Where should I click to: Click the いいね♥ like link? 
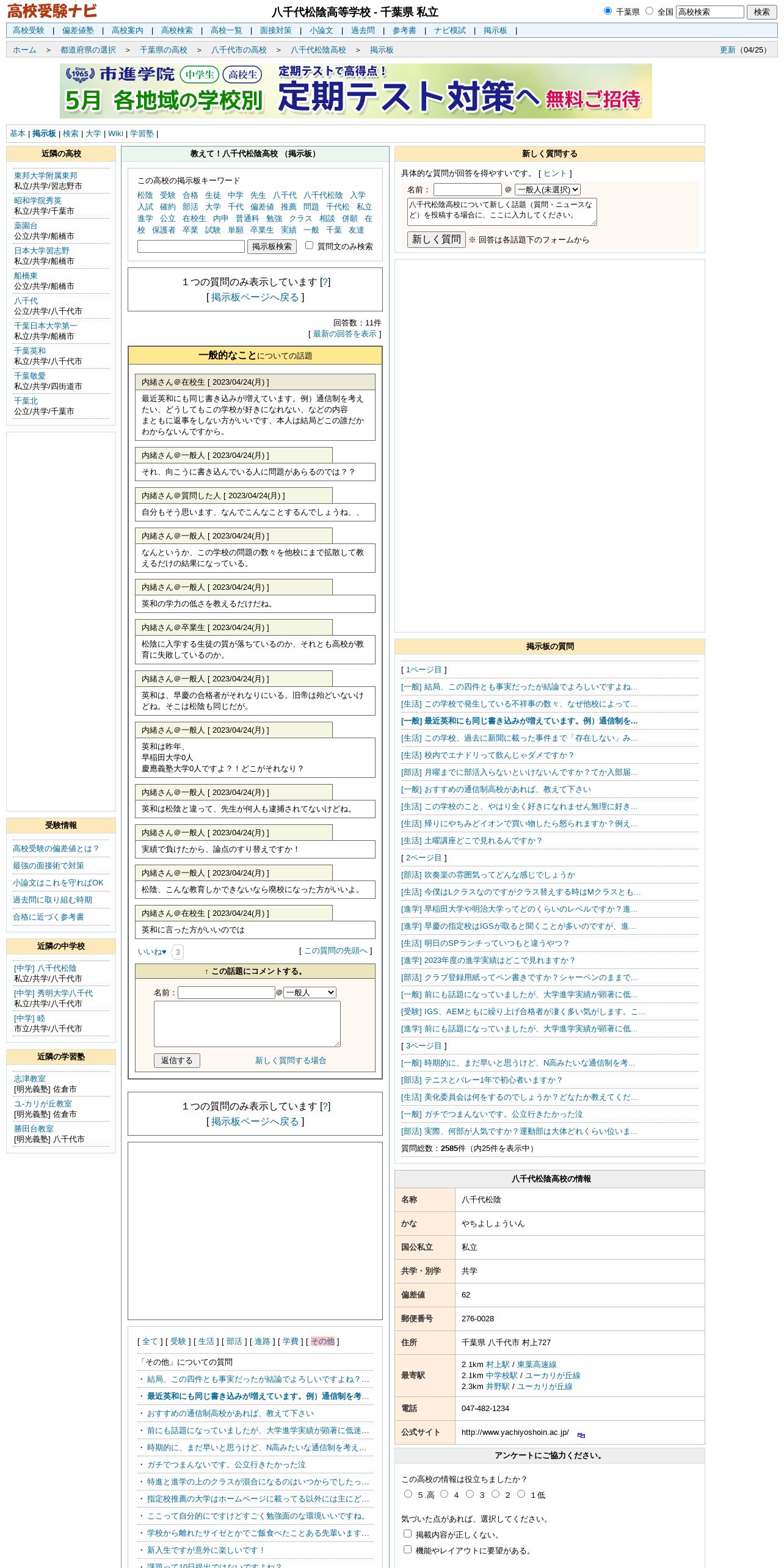point(152,951)
